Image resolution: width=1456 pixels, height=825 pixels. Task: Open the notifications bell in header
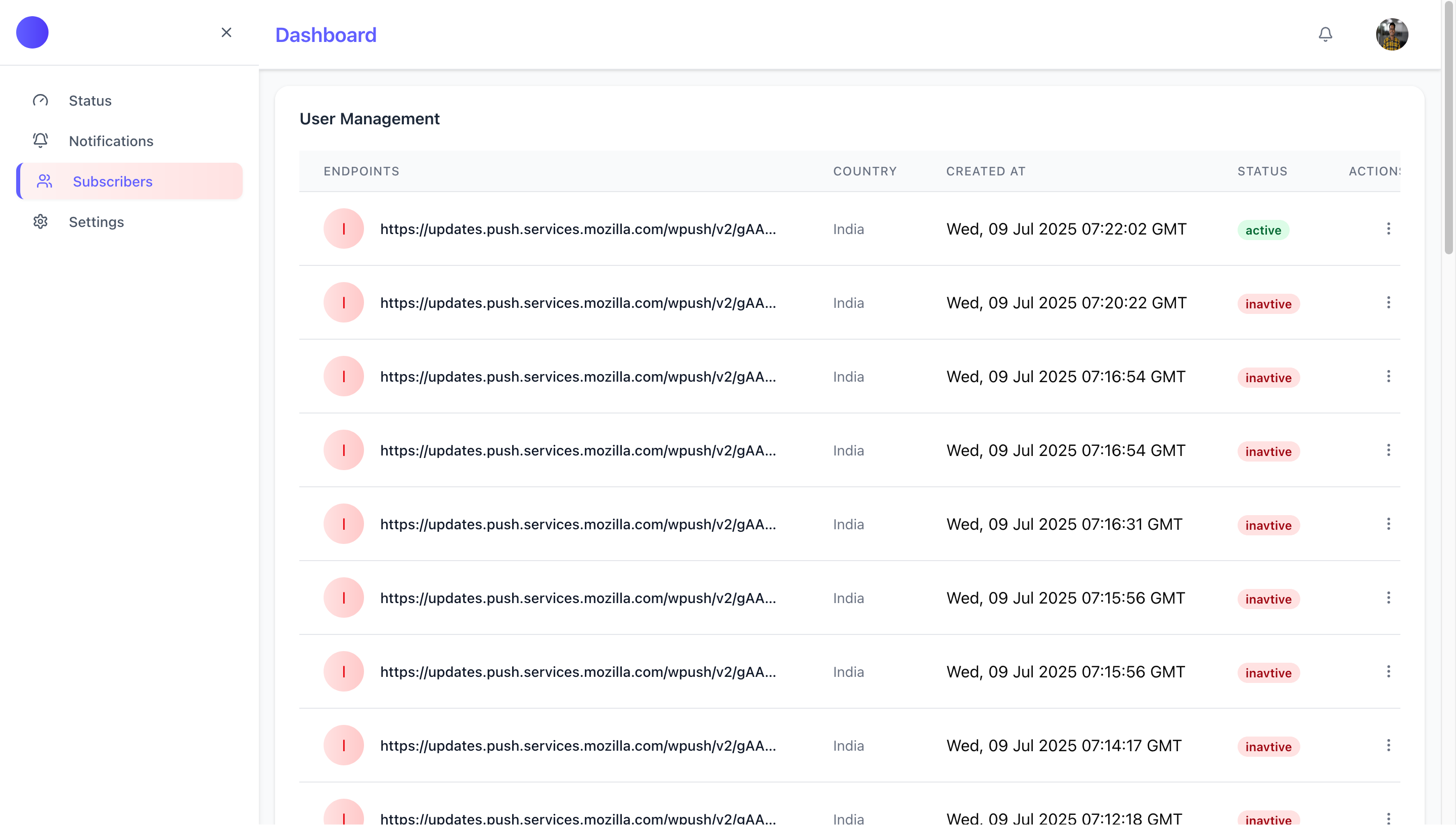[x=1325, y=34]
